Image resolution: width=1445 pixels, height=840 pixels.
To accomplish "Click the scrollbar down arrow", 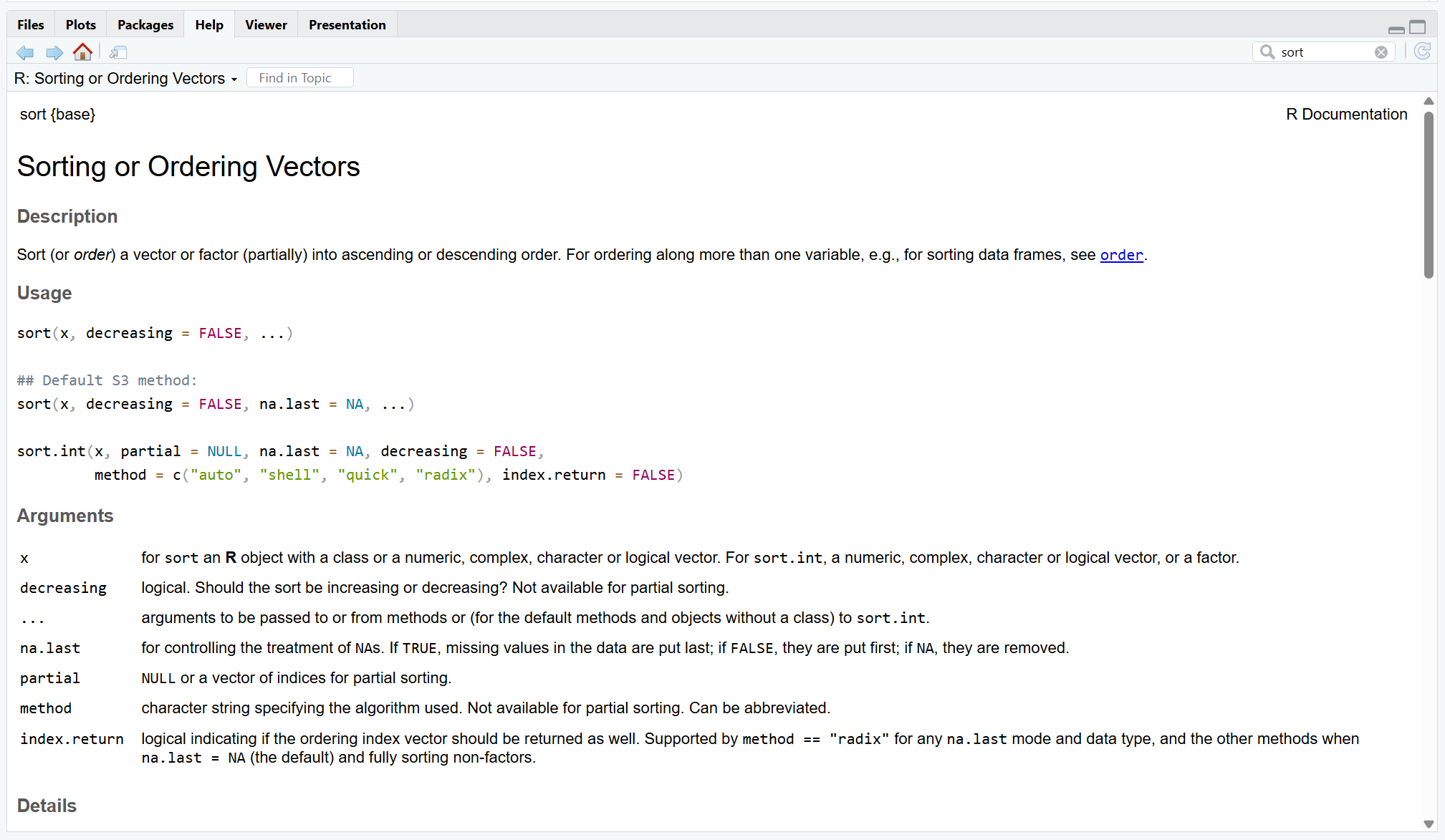I will [1429, 824].
